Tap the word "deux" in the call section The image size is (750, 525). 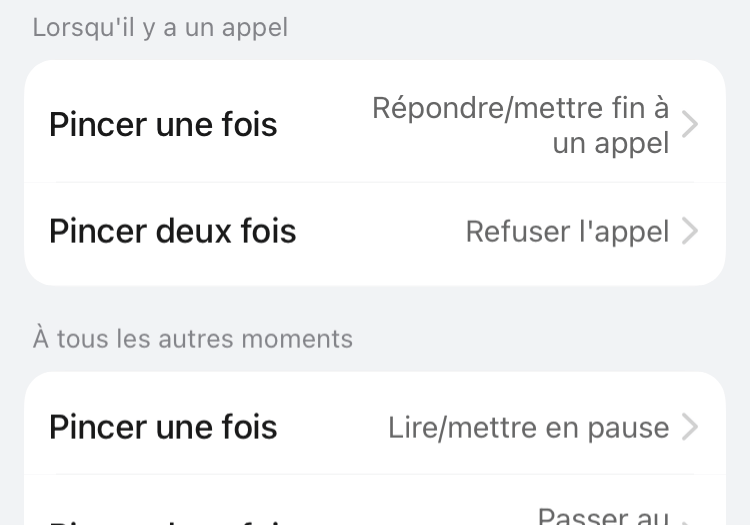199,232
